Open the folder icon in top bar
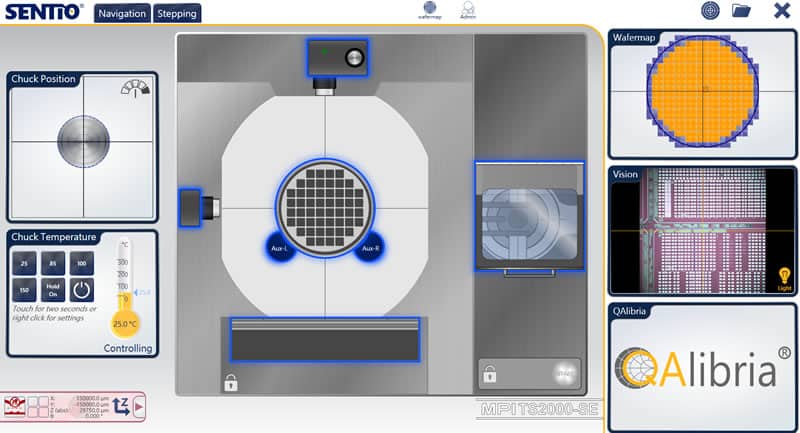Image resolution: width=800 pixels, height=433 pixels. [x=741, y=11]
